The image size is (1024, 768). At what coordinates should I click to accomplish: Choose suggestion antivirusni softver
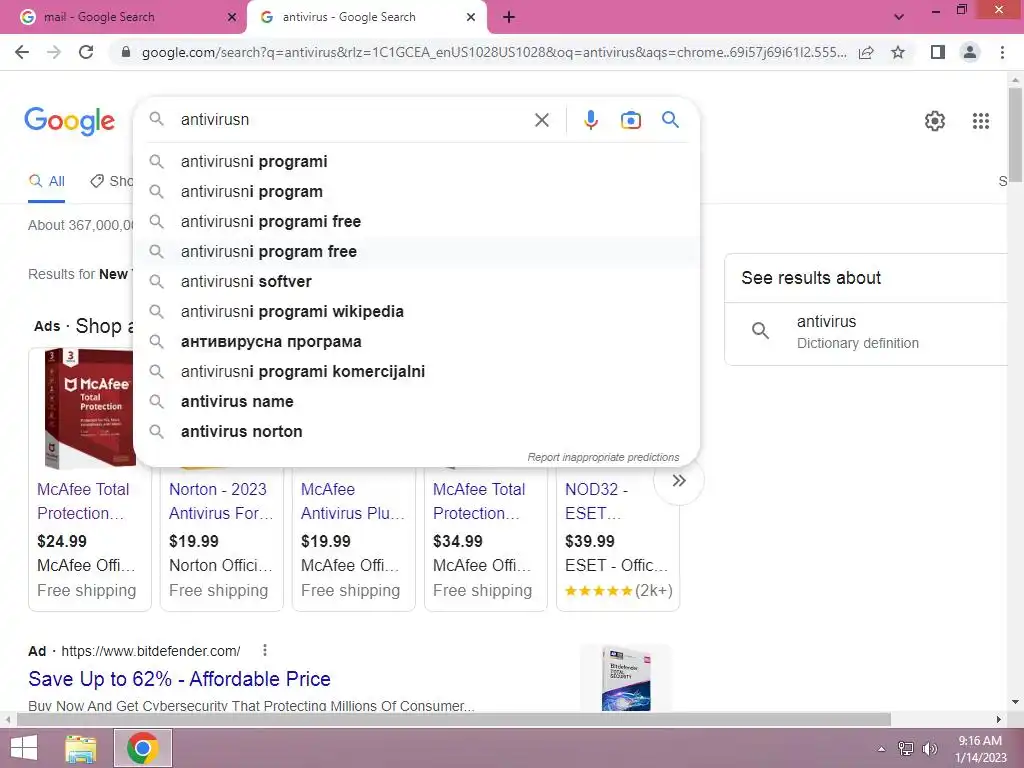tap(416, 281)
